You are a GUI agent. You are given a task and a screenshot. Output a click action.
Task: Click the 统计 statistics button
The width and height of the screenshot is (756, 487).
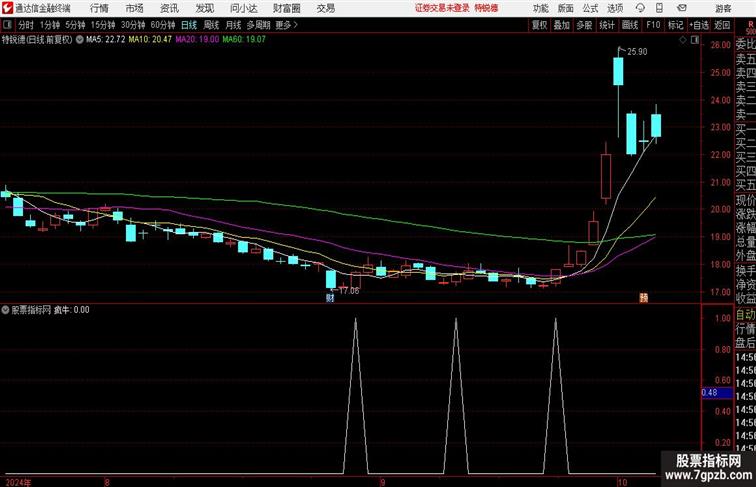tap(607, 25)
